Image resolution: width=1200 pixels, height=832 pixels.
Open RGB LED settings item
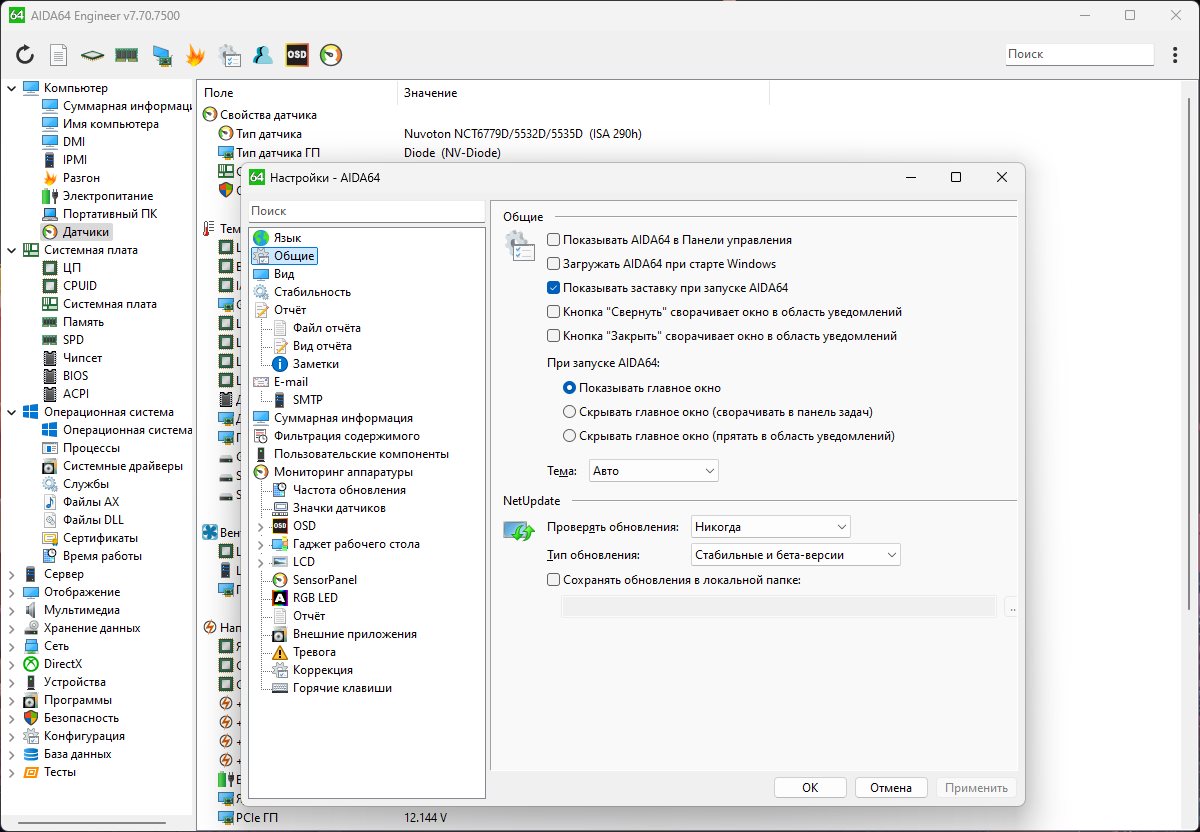click(x=305, y=598)
